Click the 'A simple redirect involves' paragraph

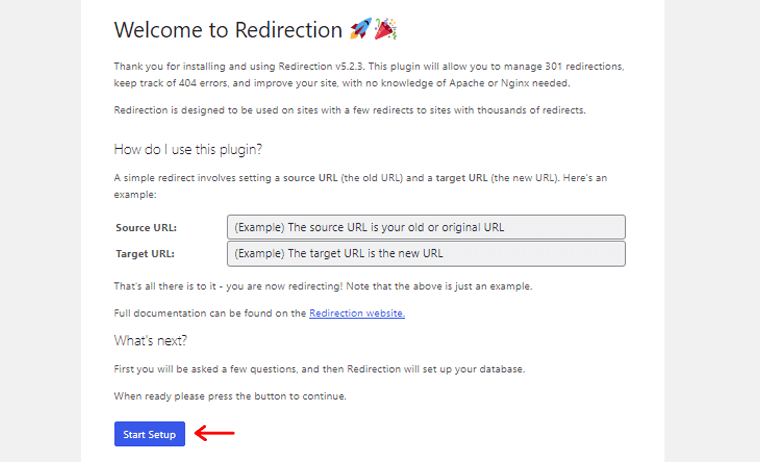[x=360, y=186]
